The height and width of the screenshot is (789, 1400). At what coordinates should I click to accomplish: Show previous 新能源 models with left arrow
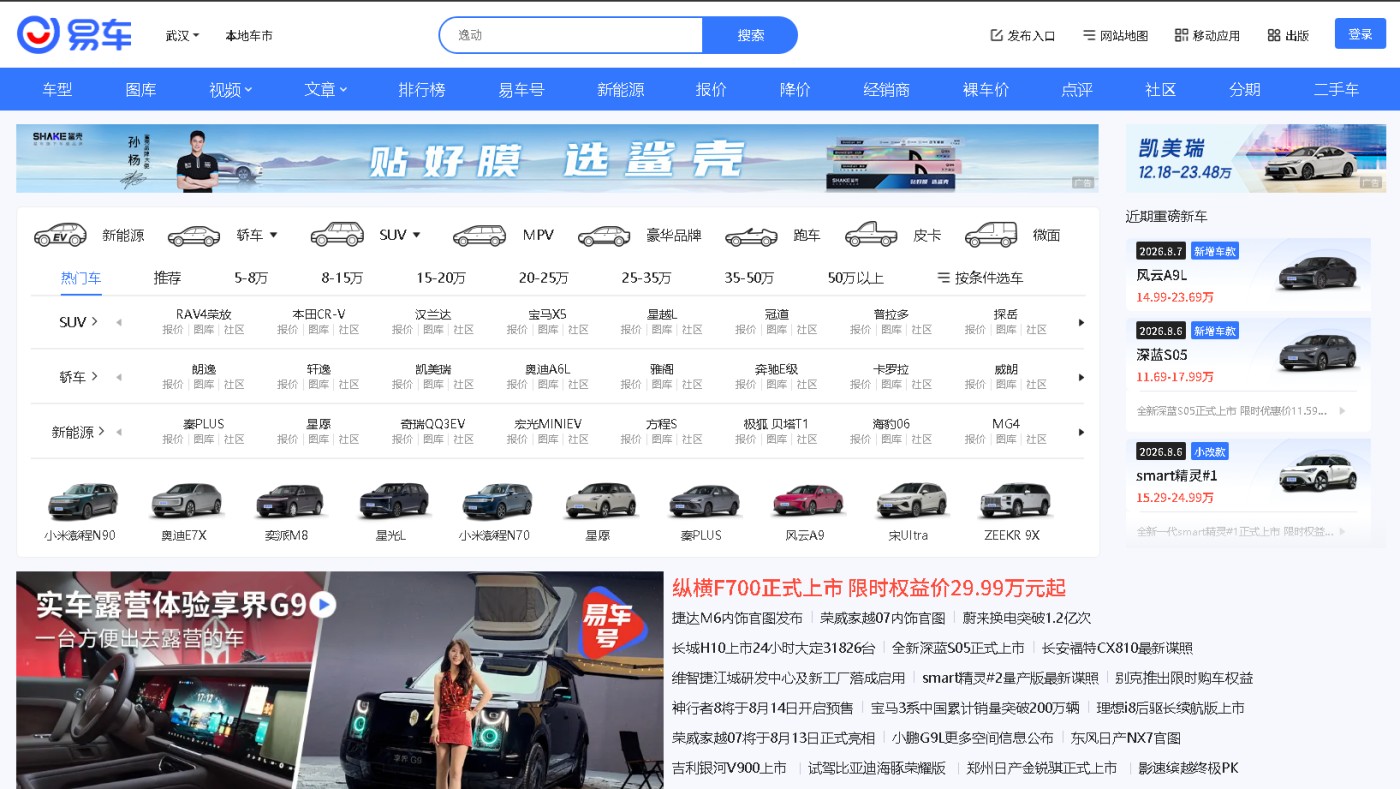point(119,433)
